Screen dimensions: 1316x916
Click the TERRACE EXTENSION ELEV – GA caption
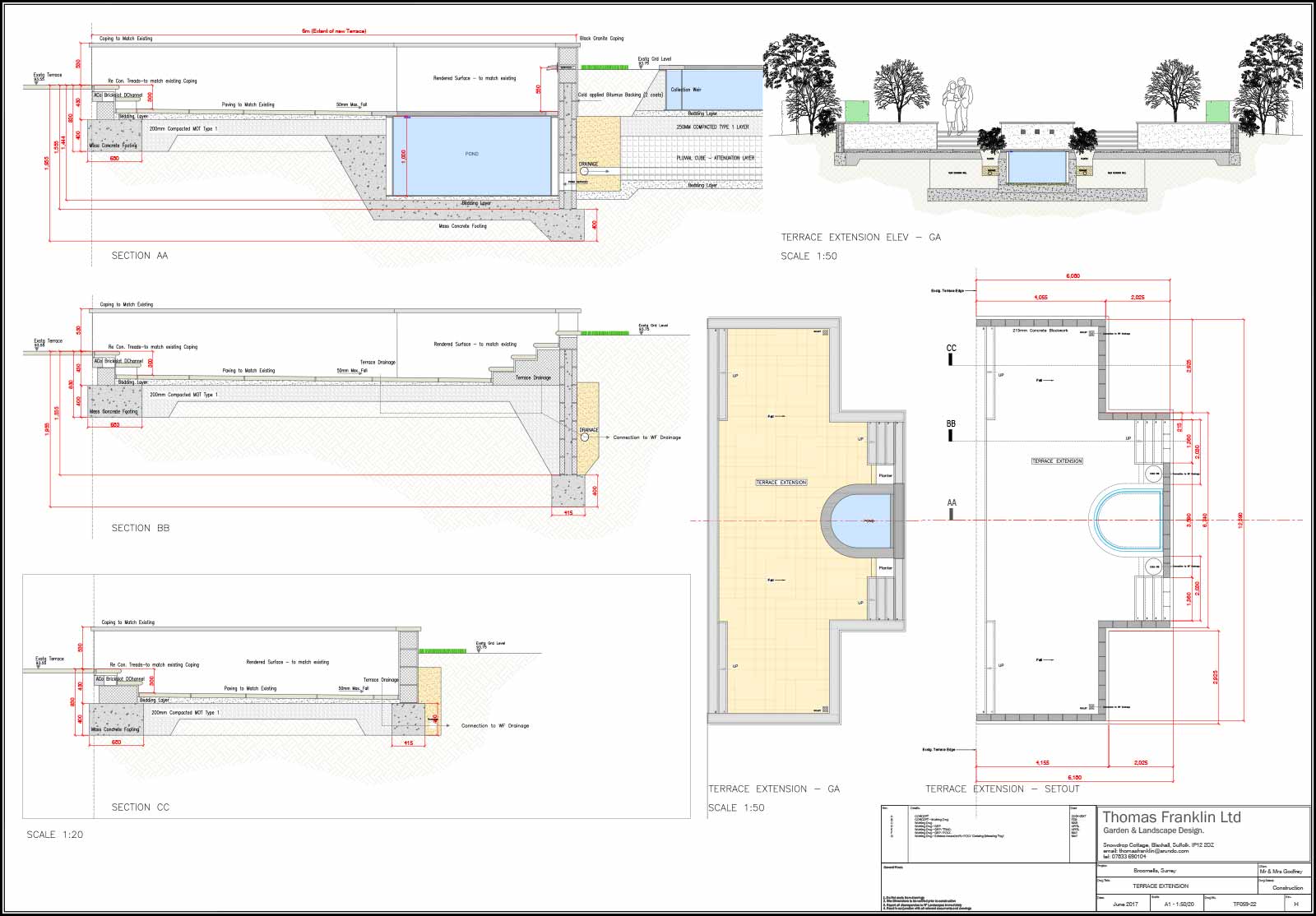click(860, 238)
